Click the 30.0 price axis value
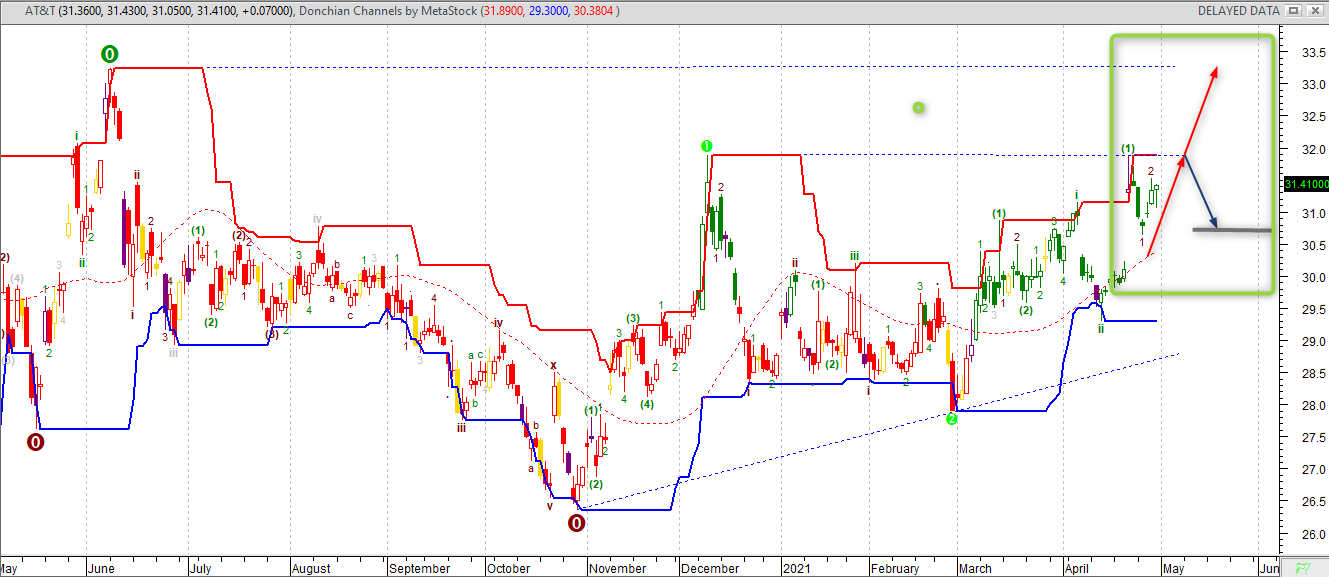This screenshot has width=1329, height=577. point(1313,277)
